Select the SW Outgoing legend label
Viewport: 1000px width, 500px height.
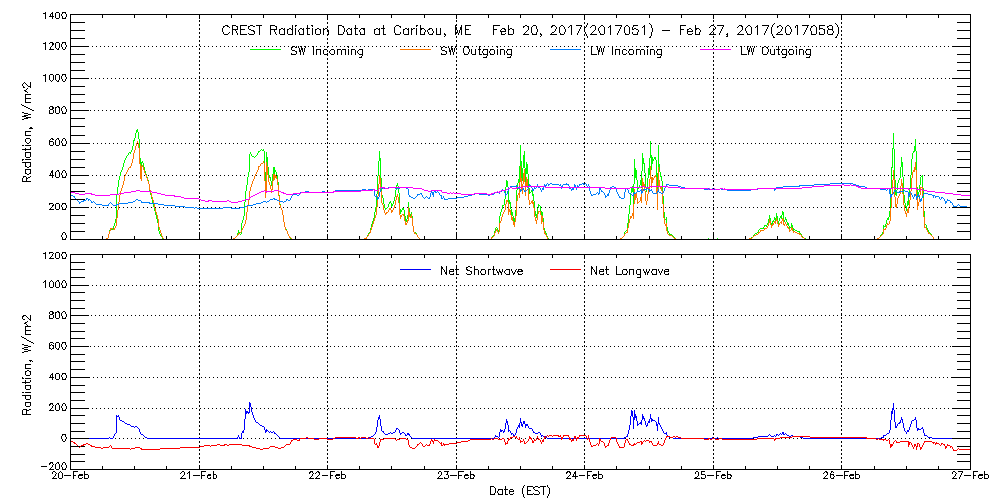(476, 52)
